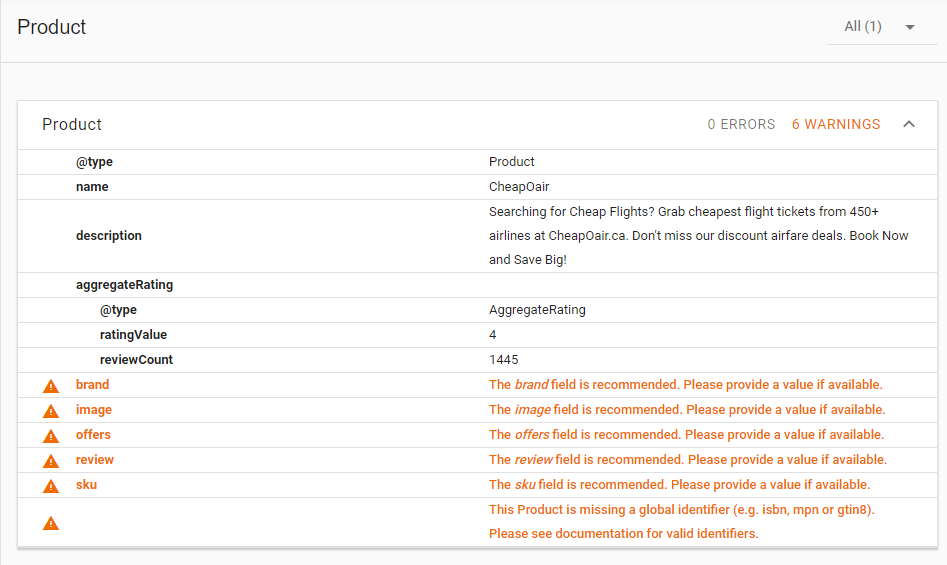Image resolution: width=947 pixels, height=565 pixels.
Task: Click the warning icon next to image
Action: [51, 411]
